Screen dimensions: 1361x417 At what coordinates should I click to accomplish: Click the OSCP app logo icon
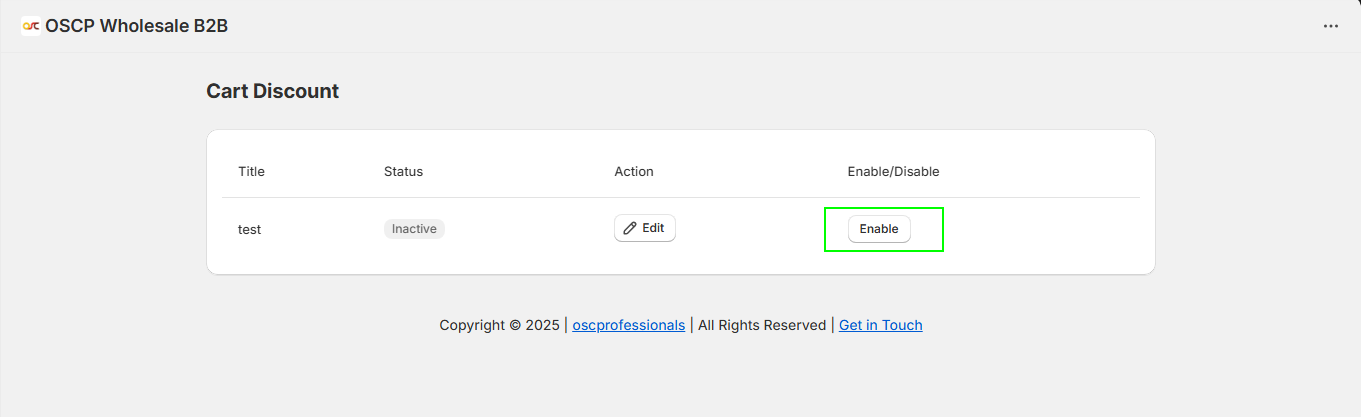coord(31,26)
